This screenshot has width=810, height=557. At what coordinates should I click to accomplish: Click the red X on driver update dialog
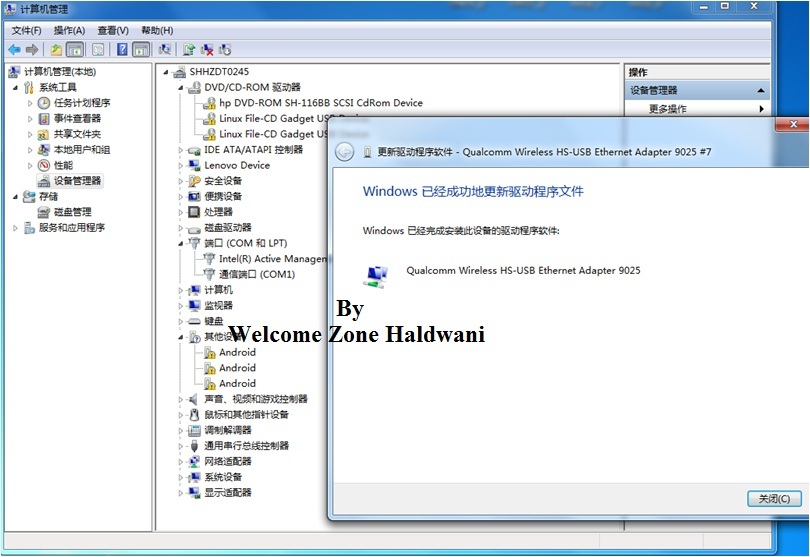(793, 124)
